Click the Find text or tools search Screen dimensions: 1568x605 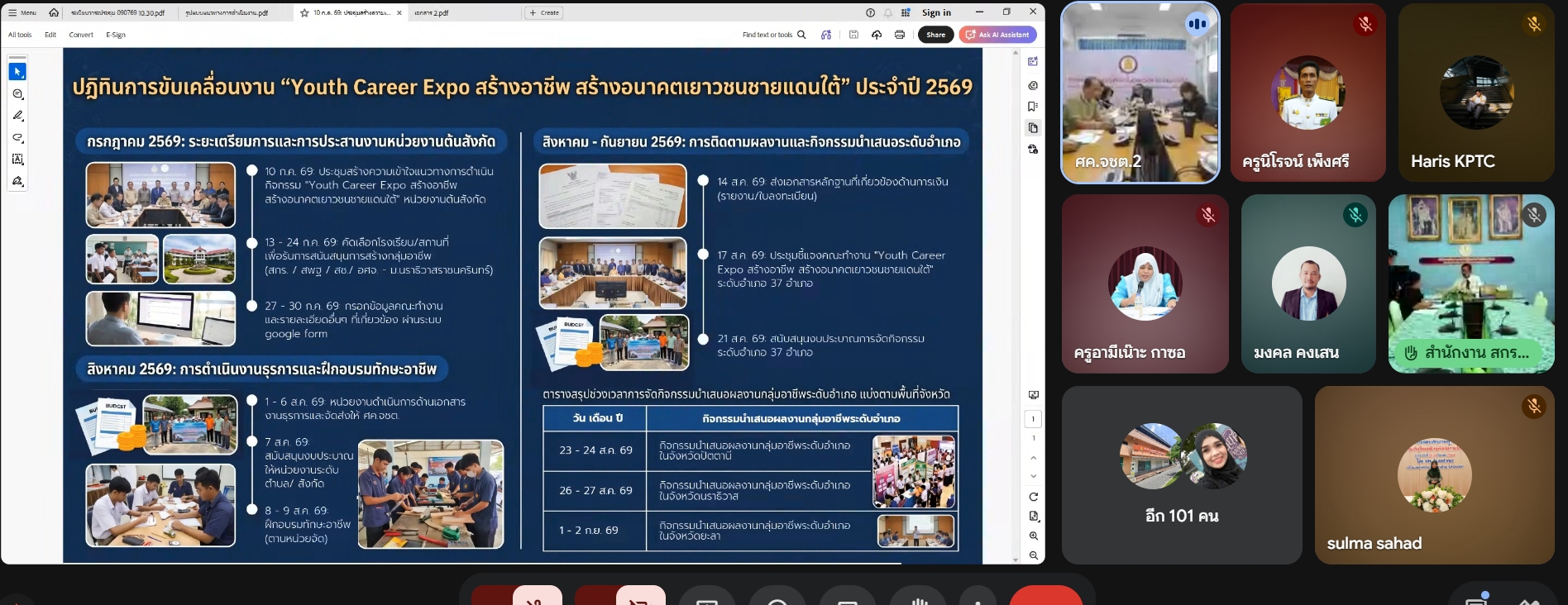point(774,35)
